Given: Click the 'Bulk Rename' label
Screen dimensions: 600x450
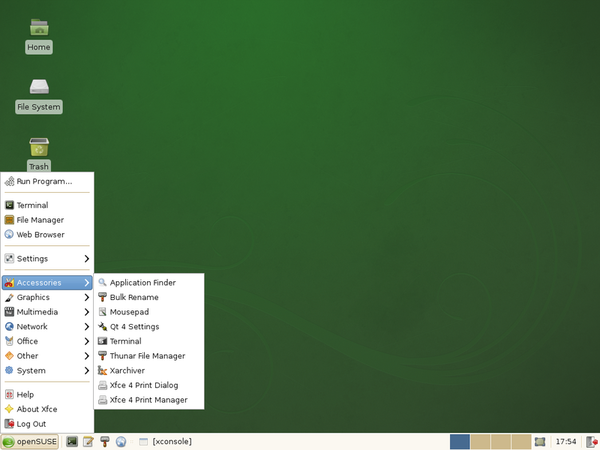Looking at the screenshot, I should (x=134, y=297).
